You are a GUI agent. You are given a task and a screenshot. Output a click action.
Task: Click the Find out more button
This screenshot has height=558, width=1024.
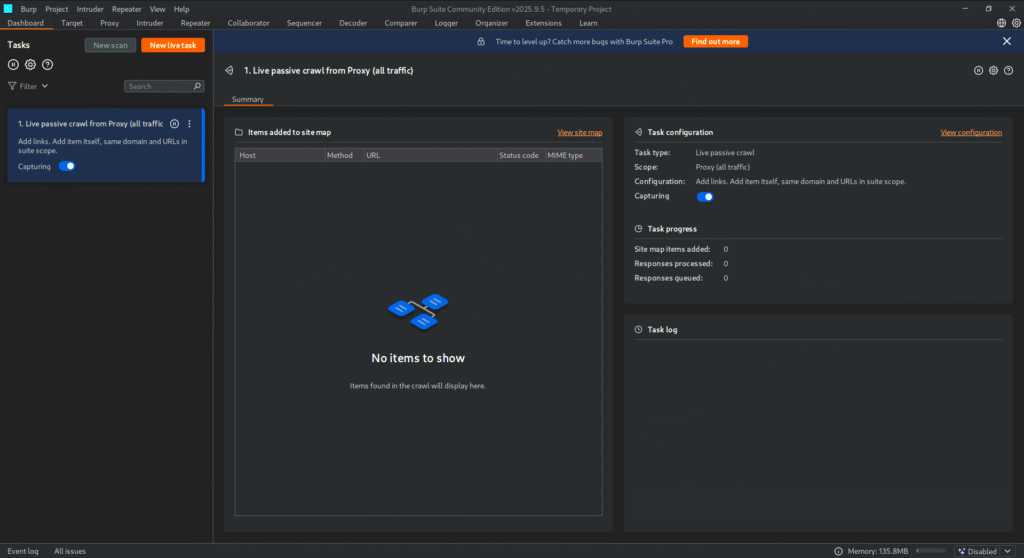pyautogui.click(x=716, y=41)
